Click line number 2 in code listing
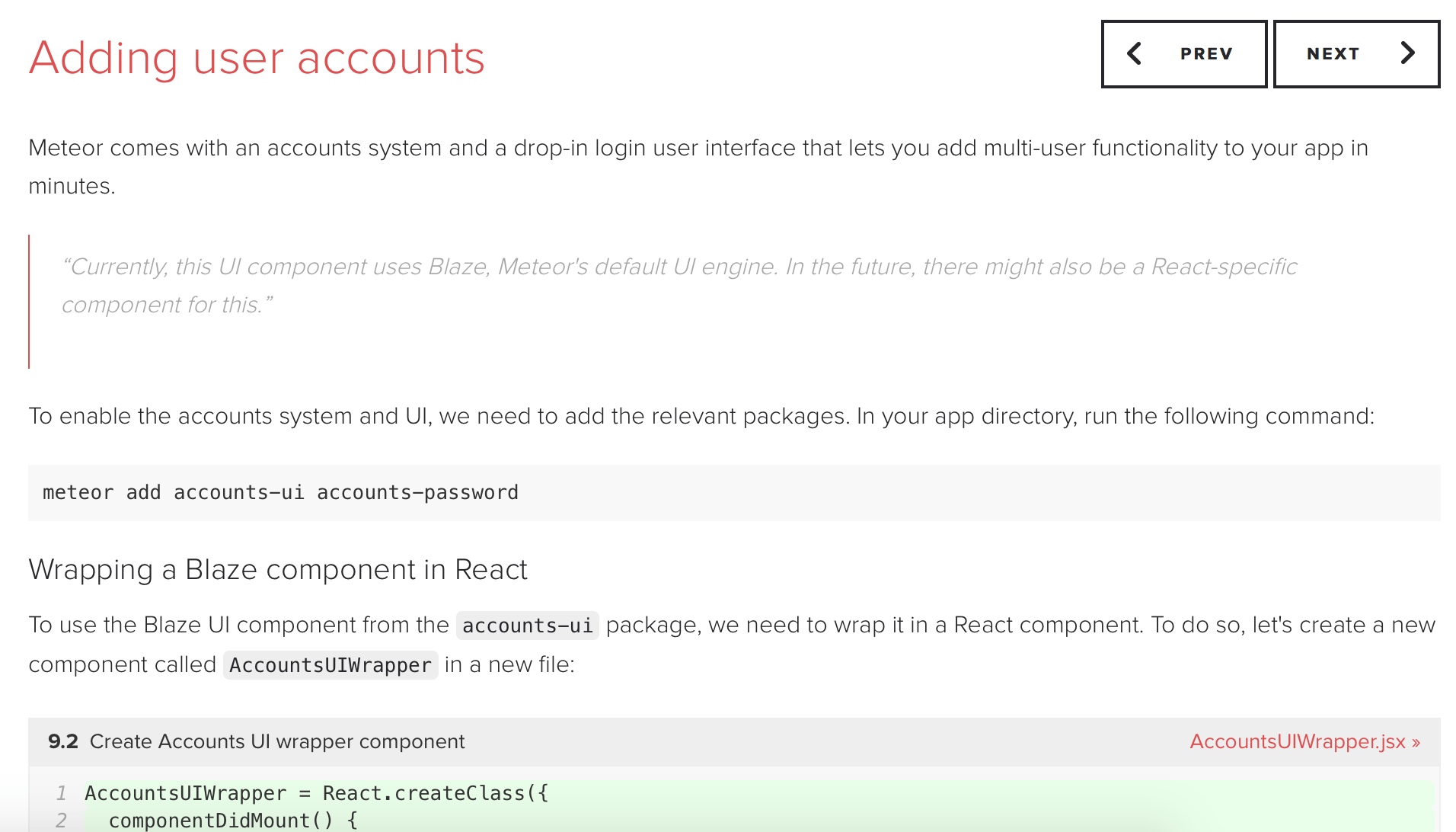 [61, 821]
